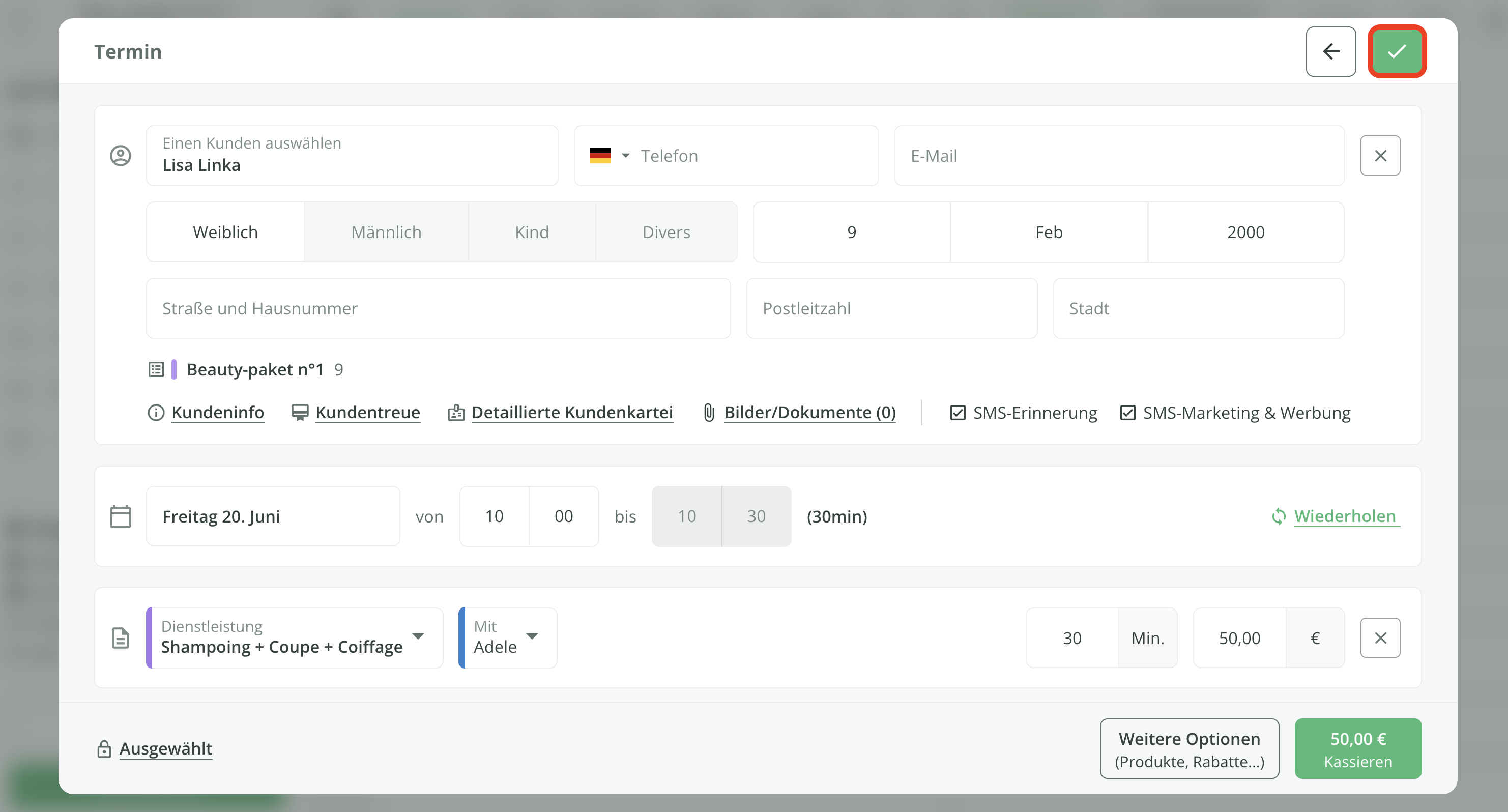Click the E-Mail input field
Image resolution: width=1508 pixels, height=812 pixels.
click(x=1119, y=156)
